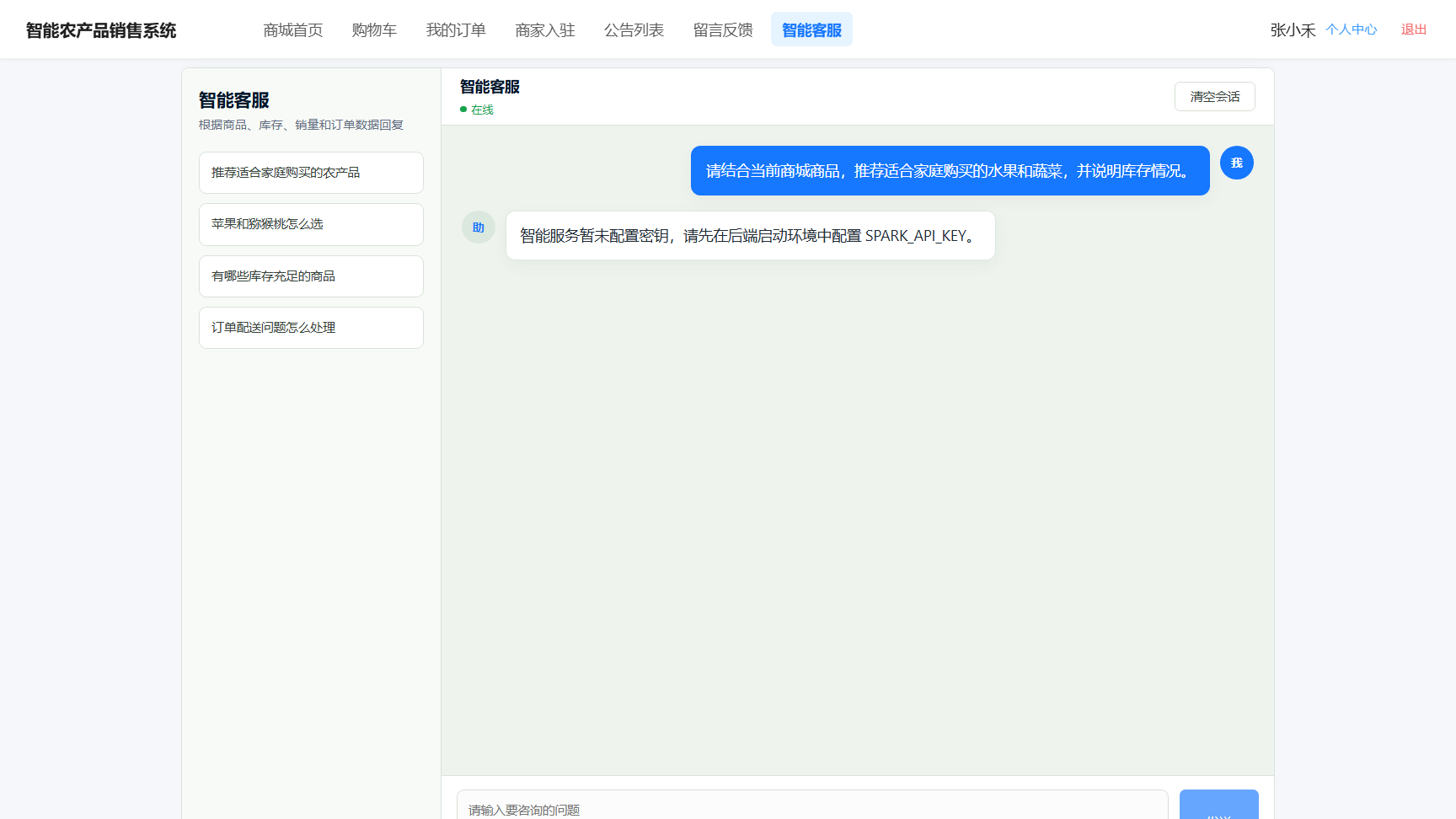Screen dimensions: 1456x819
Task: Click the 助 assistant avatar icon
Action: 479,227
